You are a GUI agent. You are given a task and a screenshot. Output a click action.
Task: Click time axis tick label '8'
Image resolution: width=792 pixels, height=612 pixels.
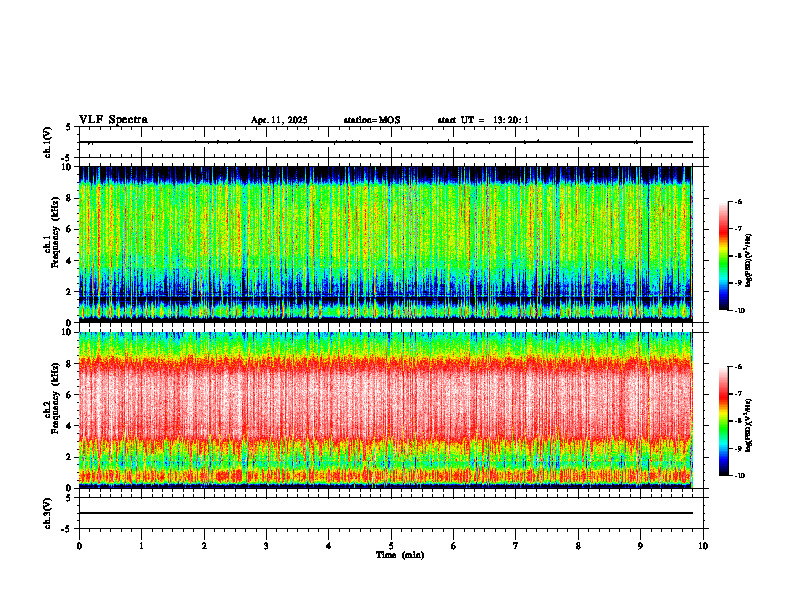(578, 546)
